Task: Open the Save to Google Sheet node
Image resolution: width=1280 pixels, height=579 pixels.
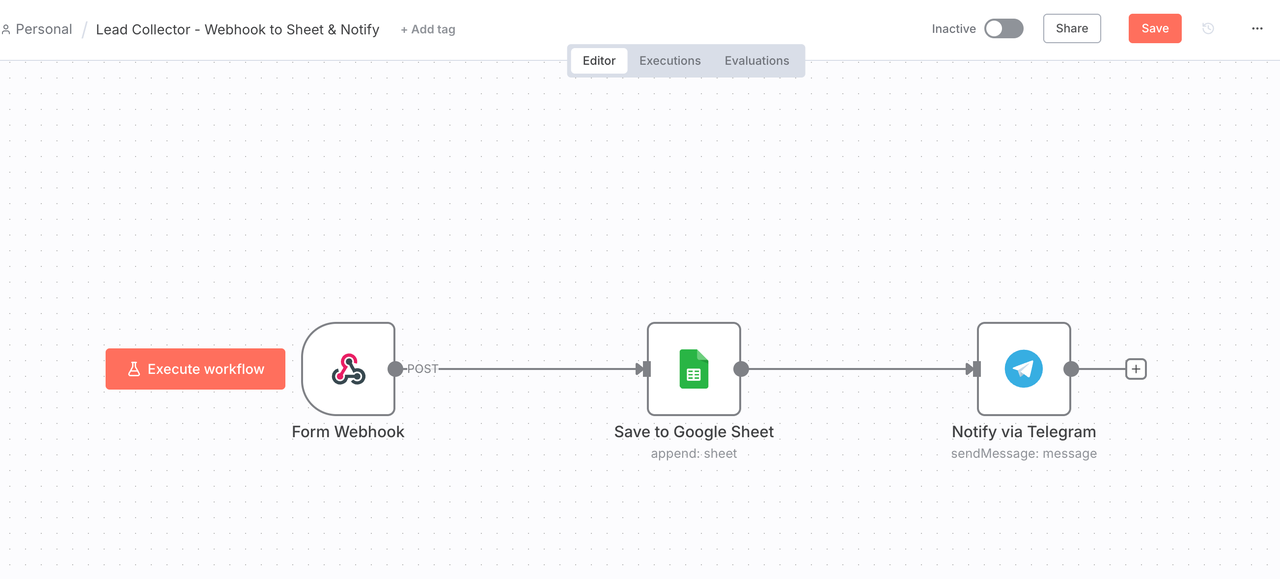Action: tap(693, 368)
